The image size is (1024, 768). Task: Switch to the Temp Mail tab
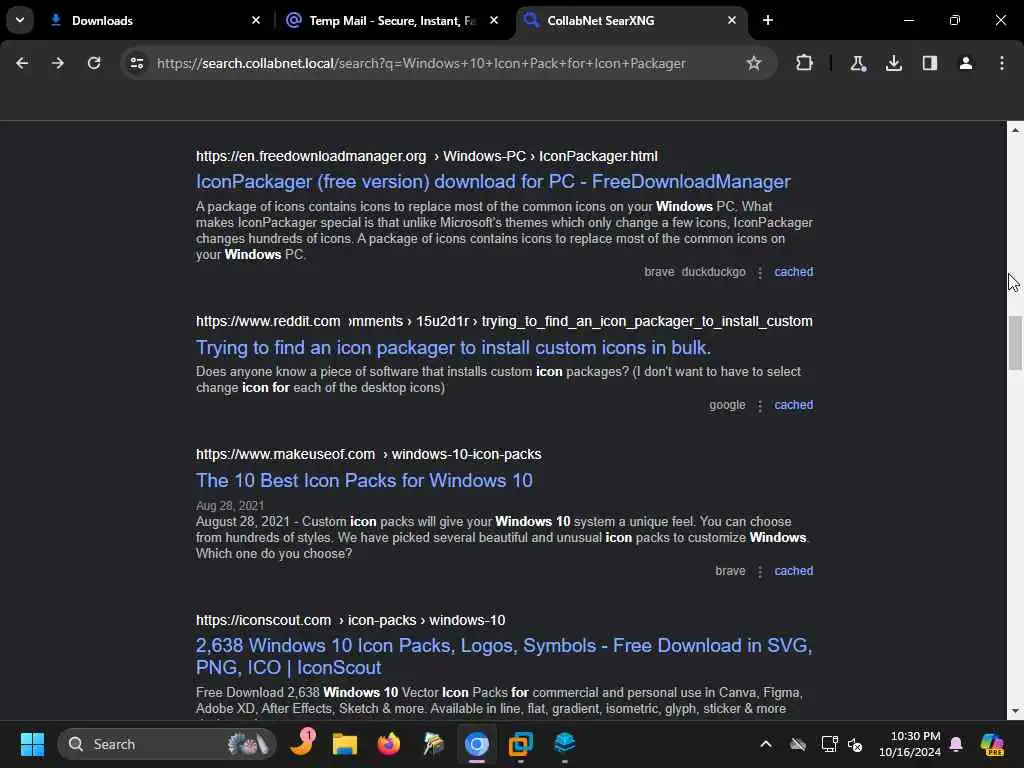click(391, 20)
